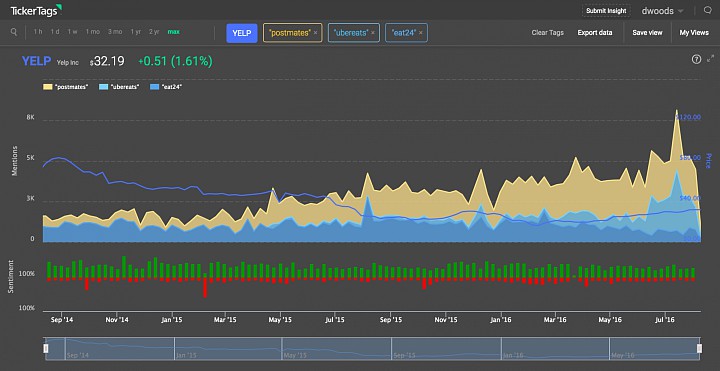Image resolution: width=720 pixels, height=371 pixels.
Task: Click the search magnifier icon
Action: 14,32
